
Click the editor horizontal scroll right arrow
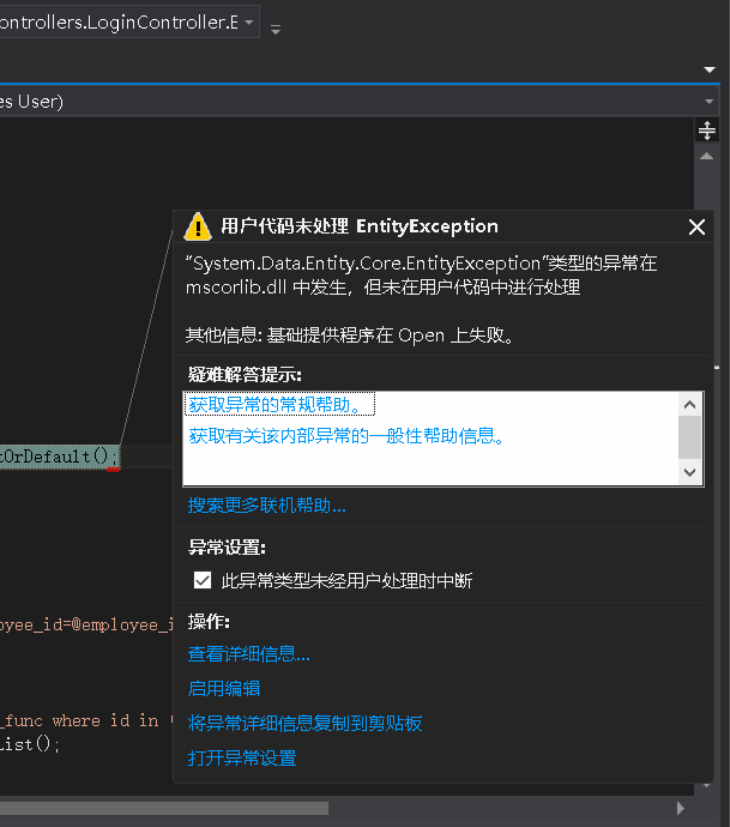tap(681, 808)
